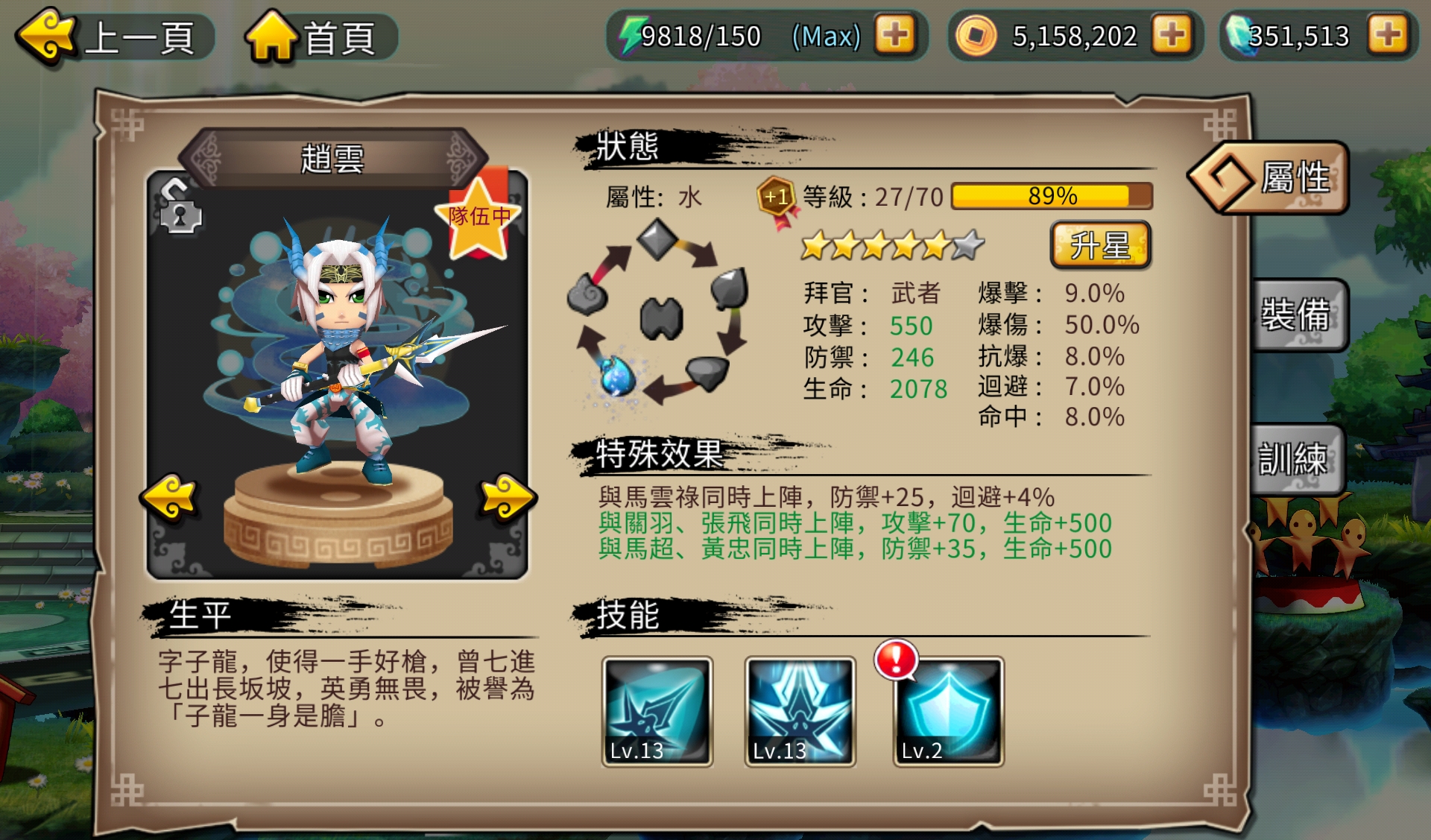Show the next hero with right arrow

(508, 497)
